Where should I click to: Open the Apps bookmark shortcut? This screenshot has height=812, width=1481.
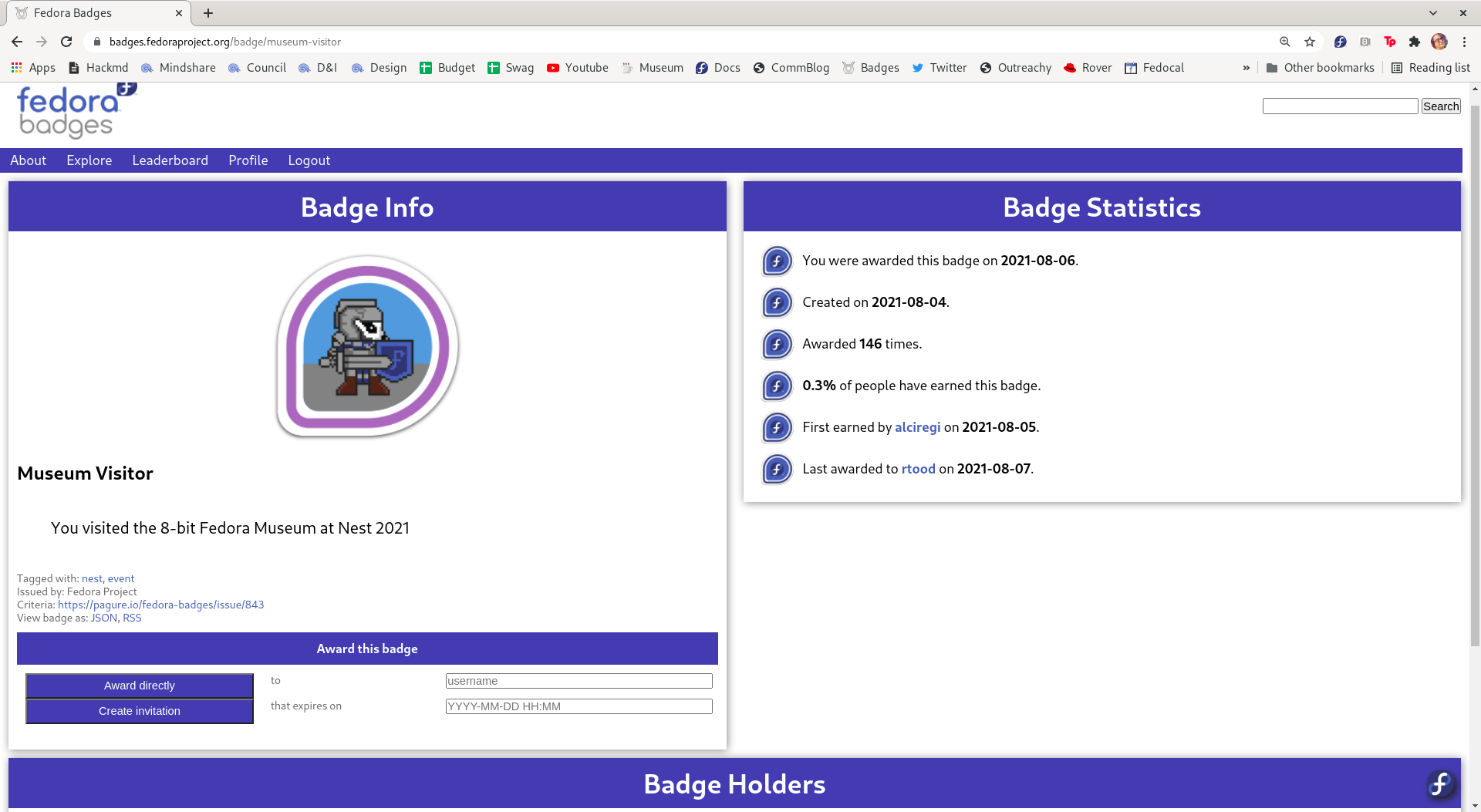click(x=33, y=68)
